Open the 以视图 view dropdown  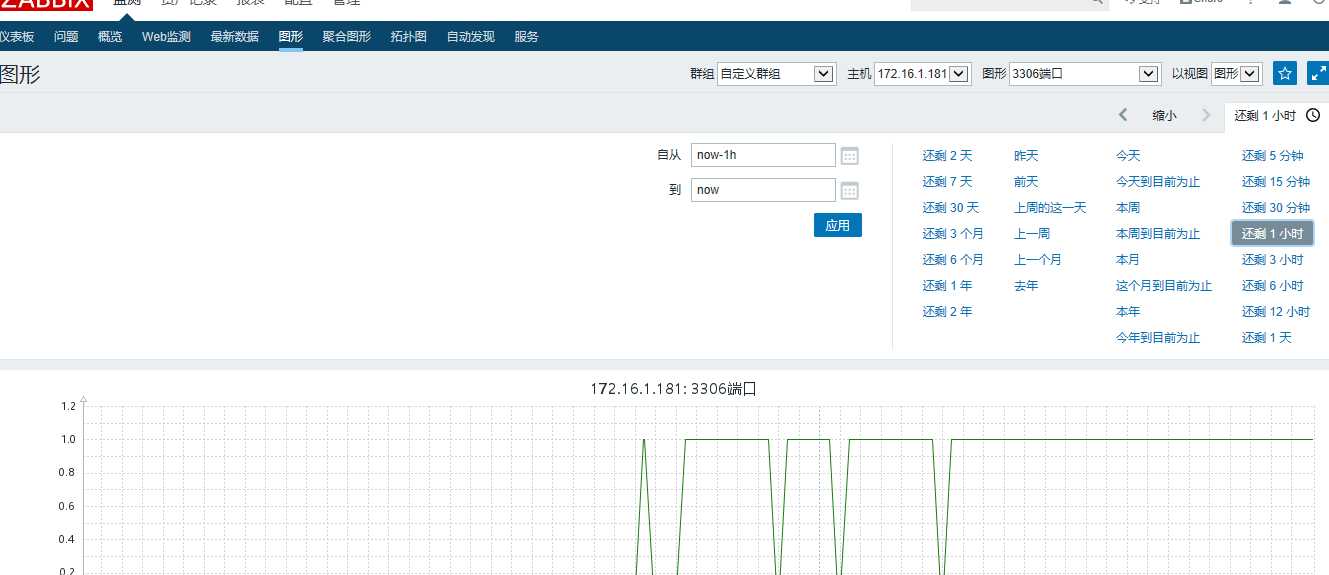click(x=1236, y=74)
